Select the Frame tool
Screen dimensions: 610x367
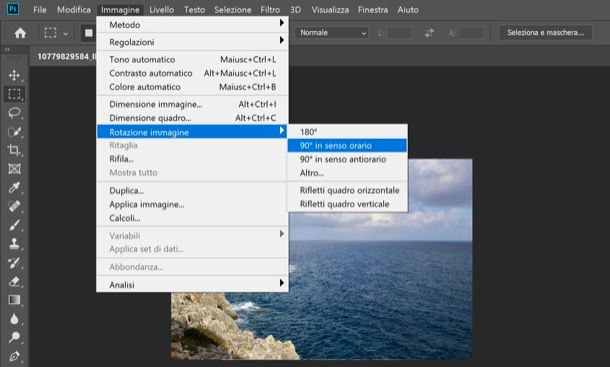point(14,169)
